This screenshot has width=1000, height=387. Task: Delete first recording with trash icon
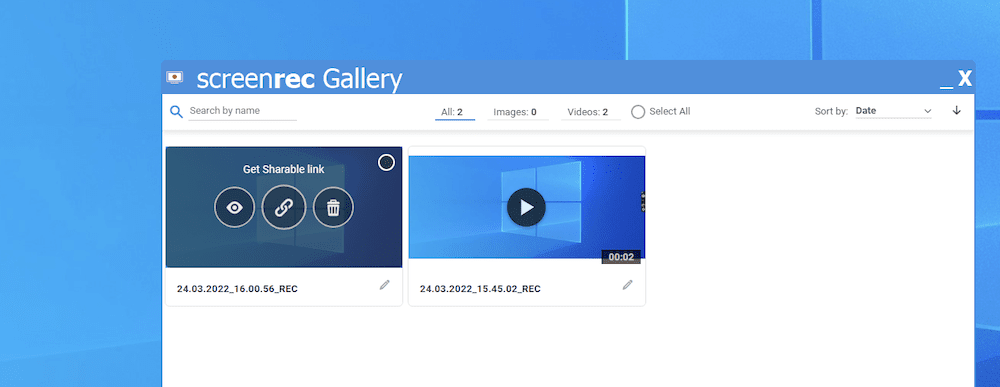(x=333, y=207)
